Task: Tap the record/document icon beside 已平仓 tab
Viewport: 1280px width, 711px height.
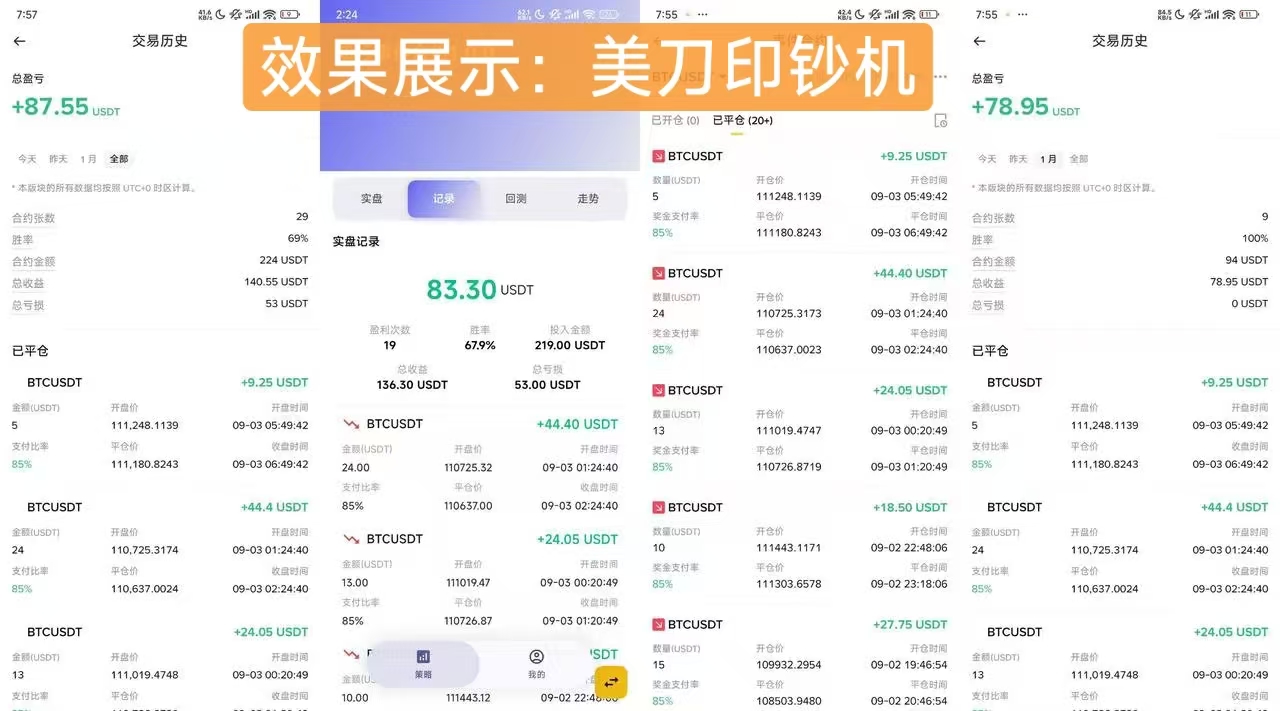Action: [939, 120]
